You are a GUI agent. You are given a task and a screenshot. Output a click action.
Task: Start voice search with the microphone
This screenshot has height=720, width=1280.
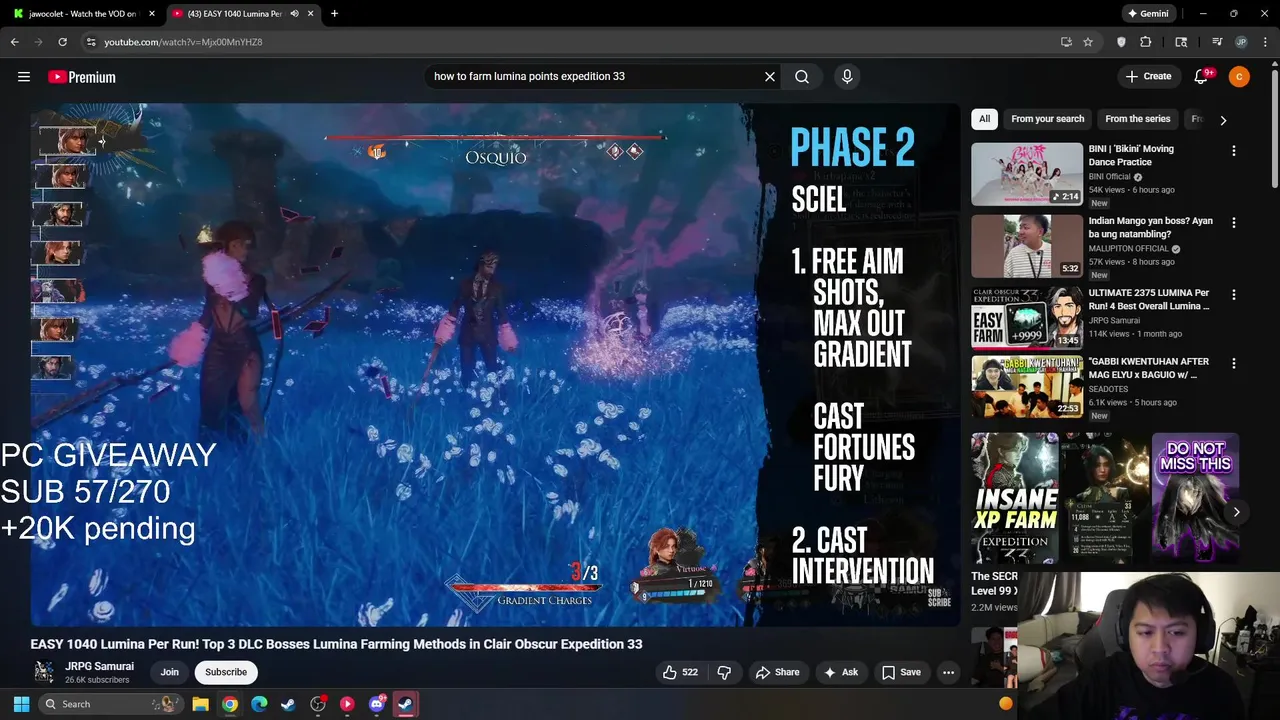pyautogui.click(x=847, y=76)
